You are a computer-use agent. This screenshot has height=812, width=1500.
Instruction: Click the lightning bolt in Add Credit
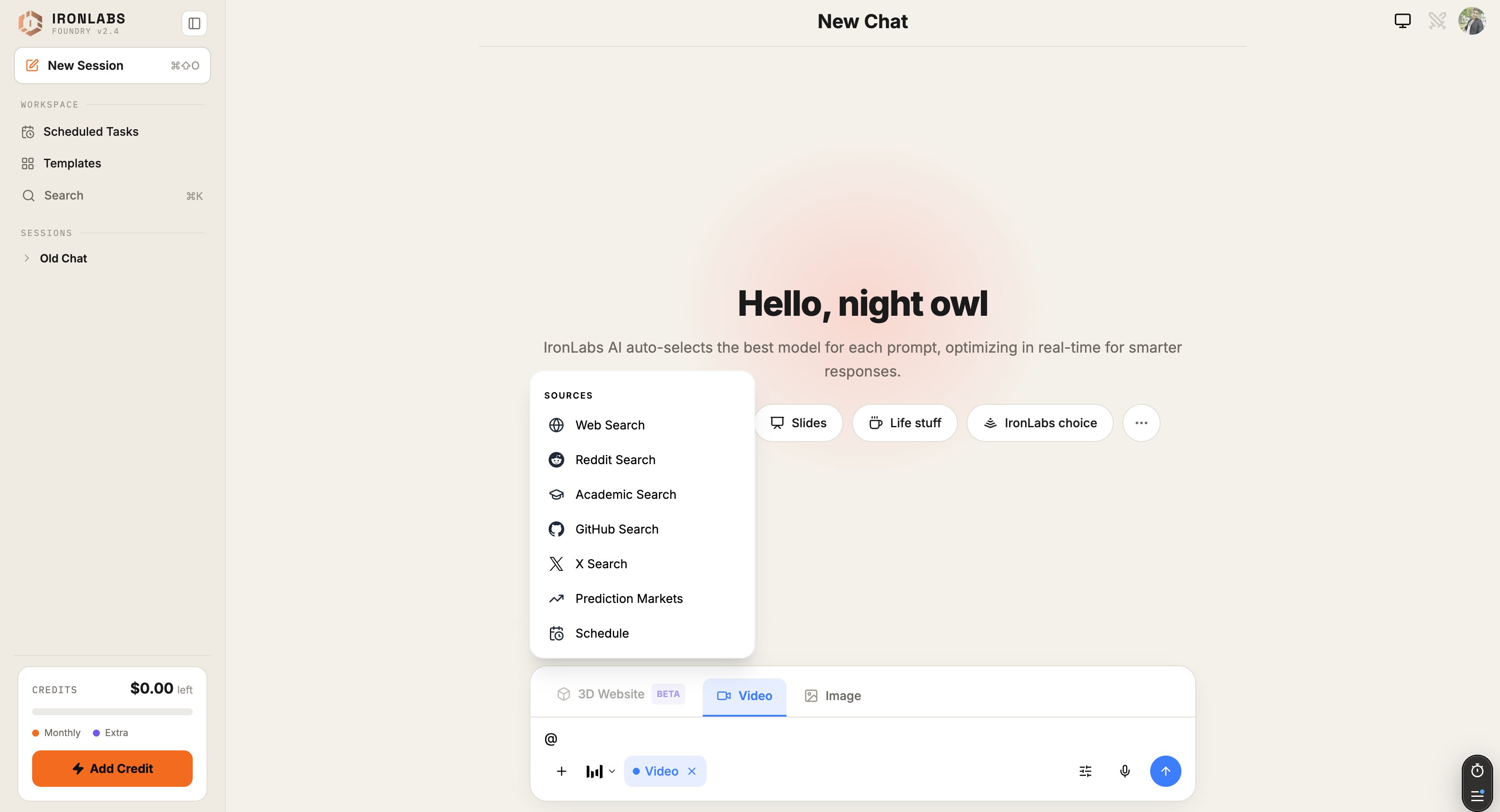[78, 769]
